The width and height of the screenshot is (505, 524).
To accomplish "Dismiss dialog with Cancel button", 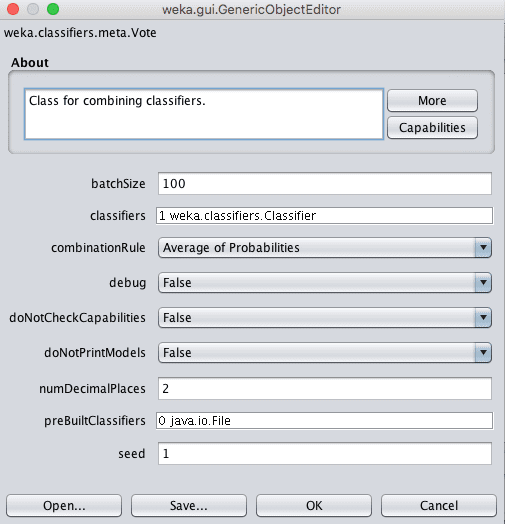I will [439, 506].
